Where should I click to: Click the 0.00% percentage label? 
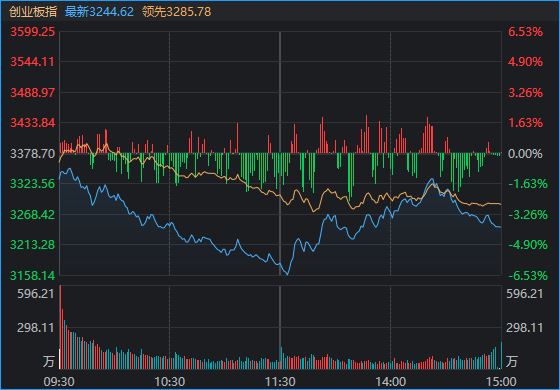[525, 154]
